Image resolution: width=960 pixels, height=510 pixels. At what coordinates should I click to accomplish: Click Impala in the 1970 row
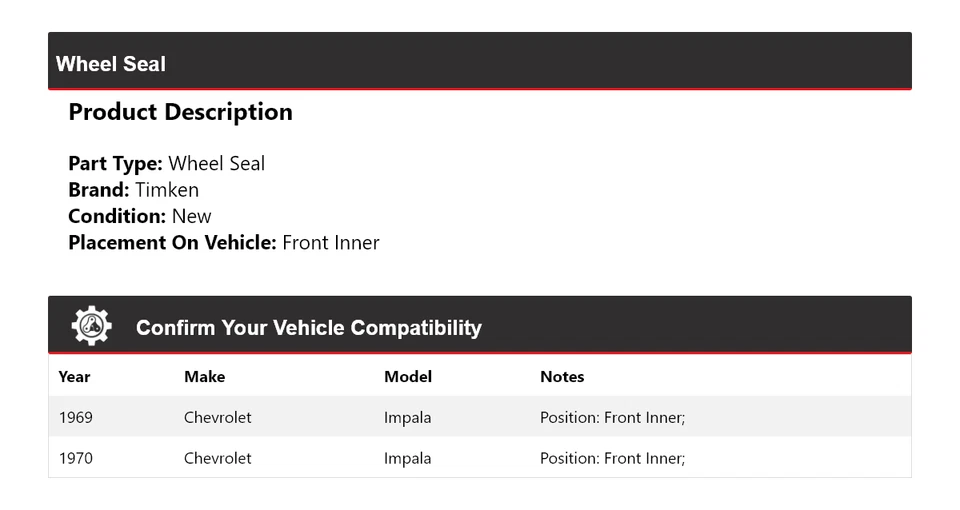(x=407, y=458)
